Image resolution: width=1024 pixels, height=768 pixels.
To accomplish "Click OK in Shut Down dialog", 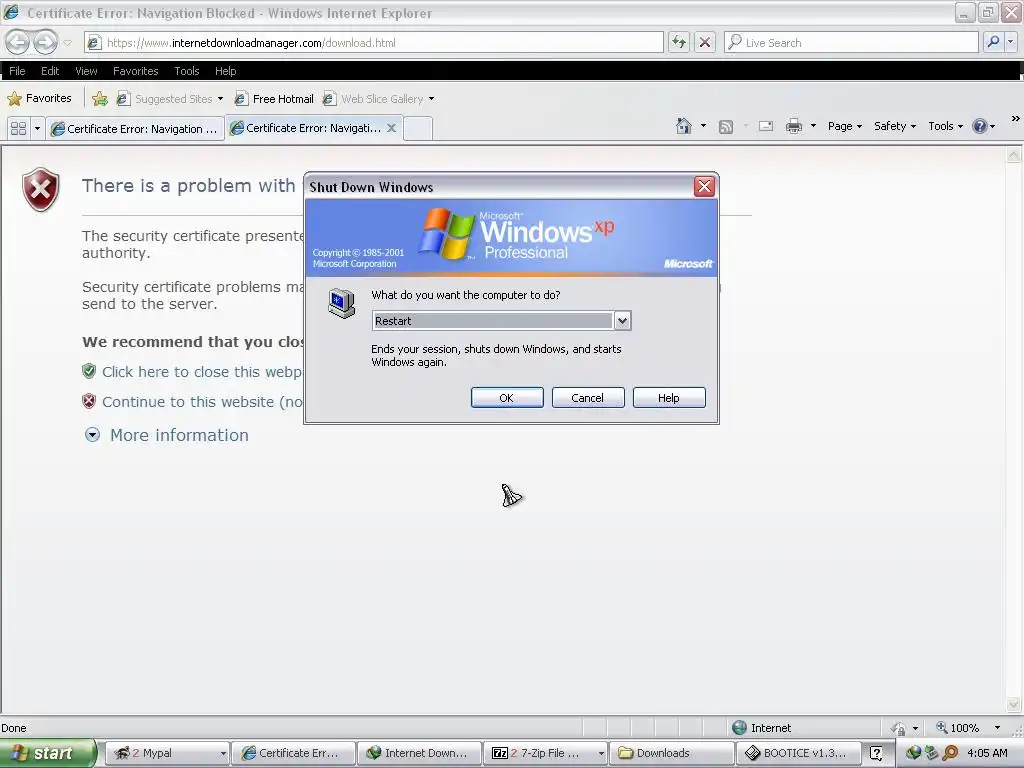I will 507,398.
